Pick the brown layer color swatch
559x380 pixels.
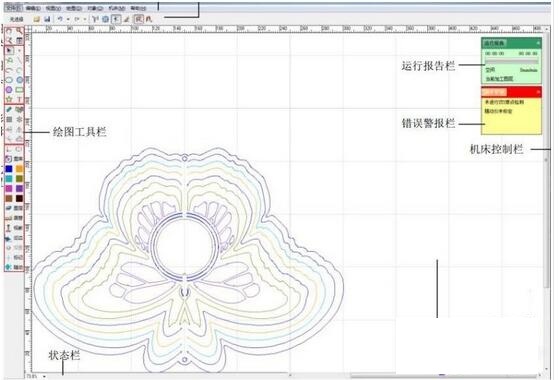9,198
